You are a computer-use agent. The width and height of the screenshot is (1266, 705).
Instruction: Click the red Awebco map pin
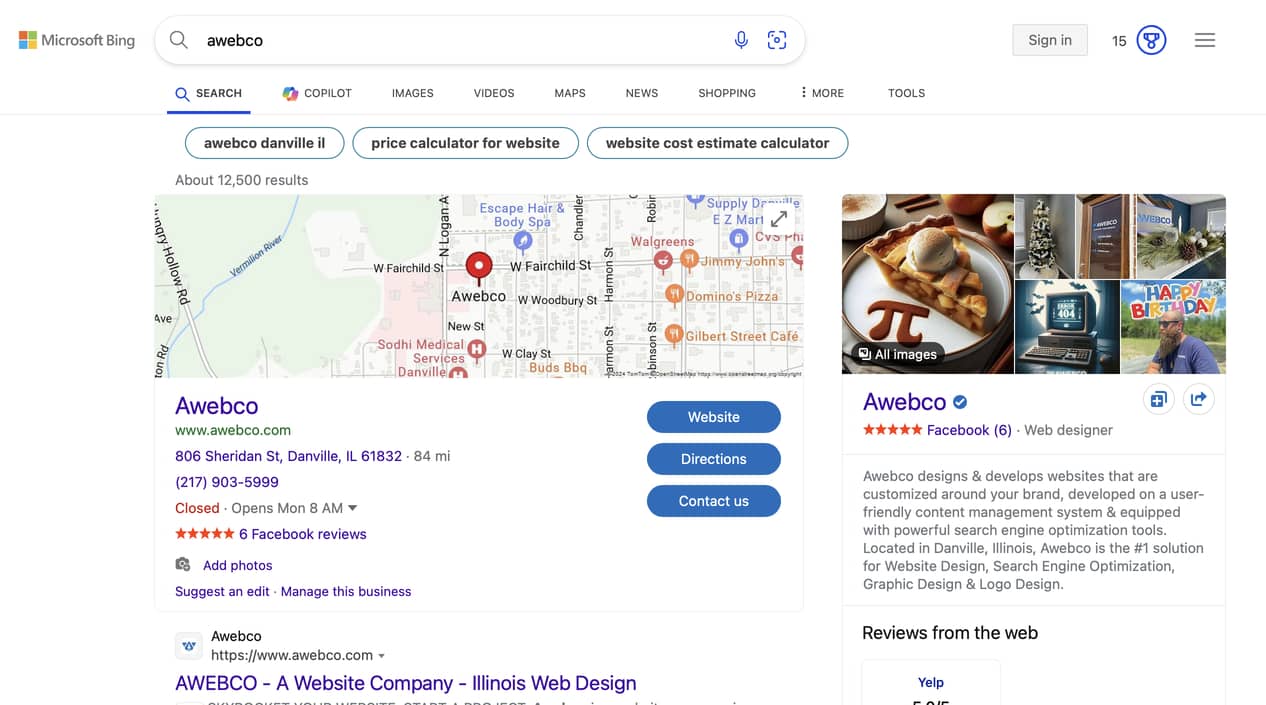(x=479, y=266)
